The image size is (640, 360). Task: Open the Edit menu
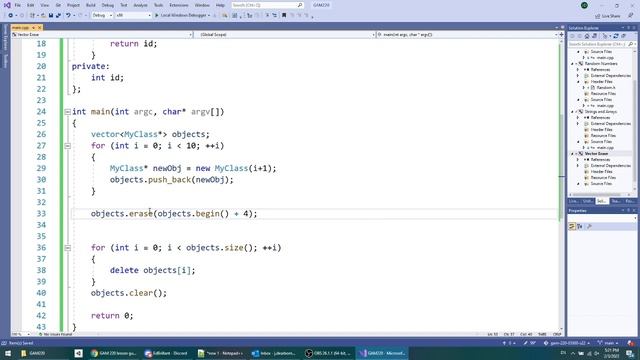click(31, 5)
